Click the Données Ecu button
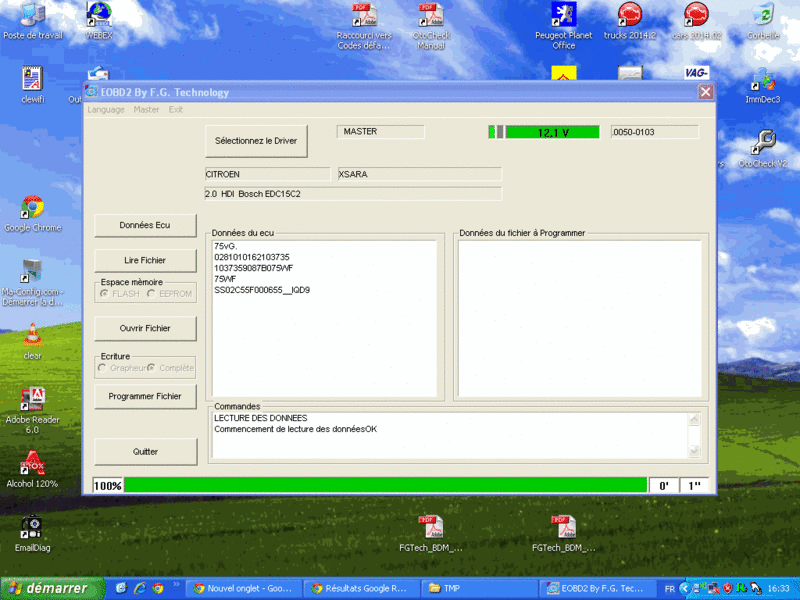800x600 pixels. (145, 225)
